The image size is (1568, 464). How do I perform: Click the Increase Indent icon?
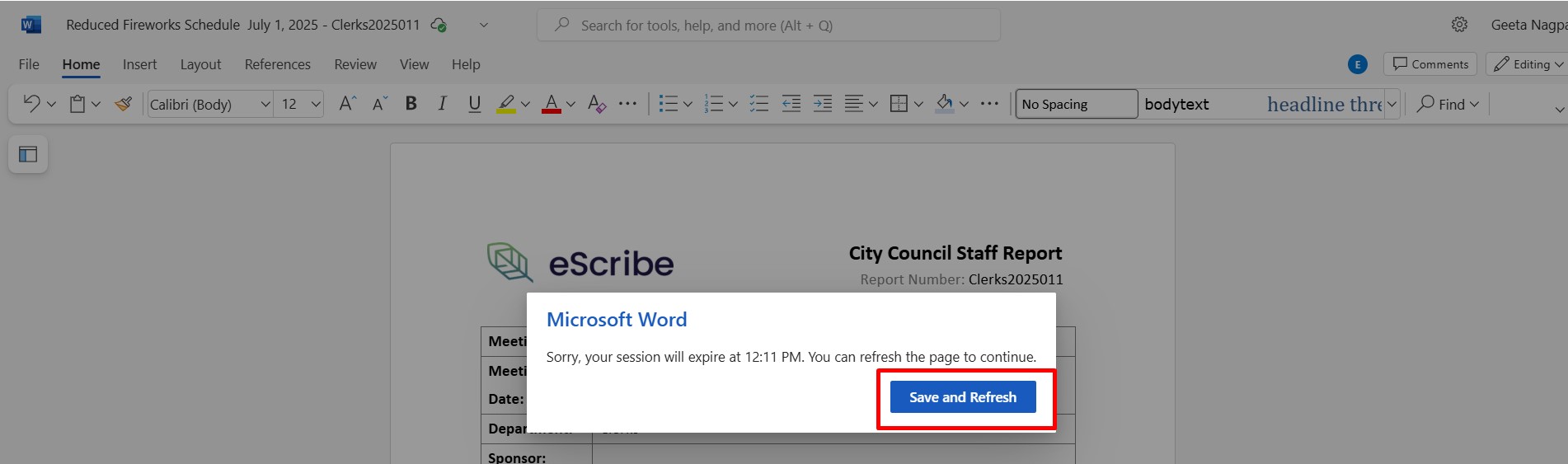(x=822, y=104)
